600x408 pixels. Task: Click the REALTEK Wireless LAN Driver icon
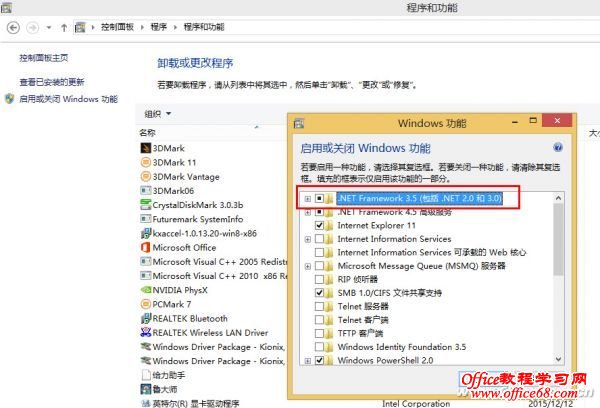pos(145,332)
